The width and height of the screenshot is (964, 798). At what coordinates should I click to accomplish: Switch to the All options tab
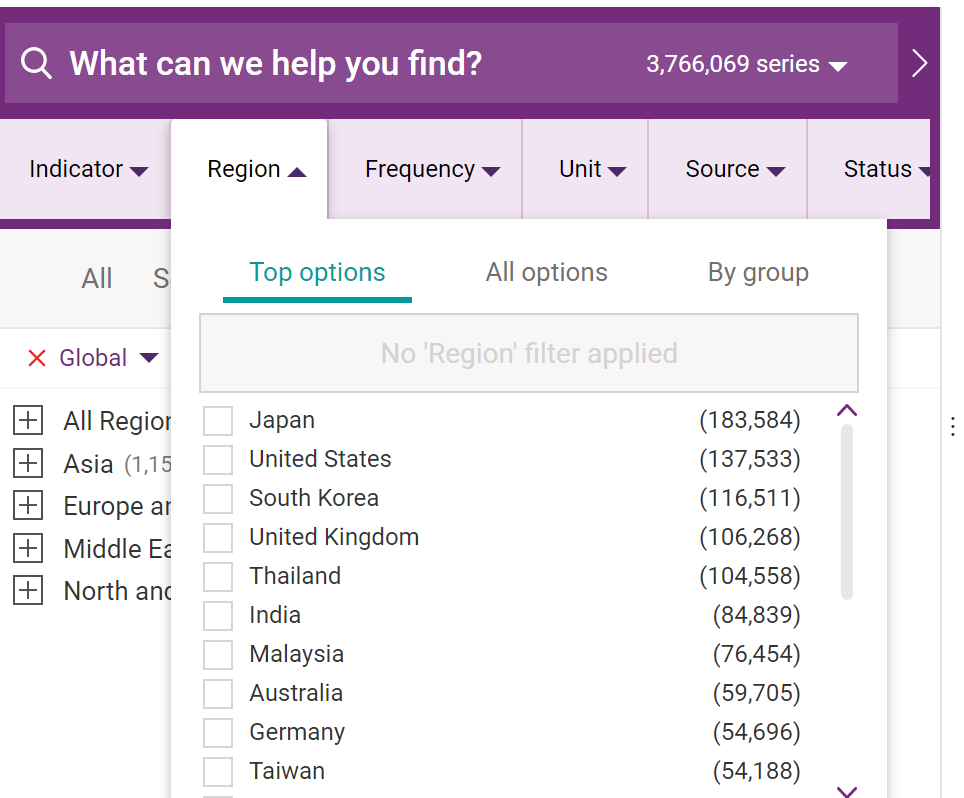(x=546, y=272)
